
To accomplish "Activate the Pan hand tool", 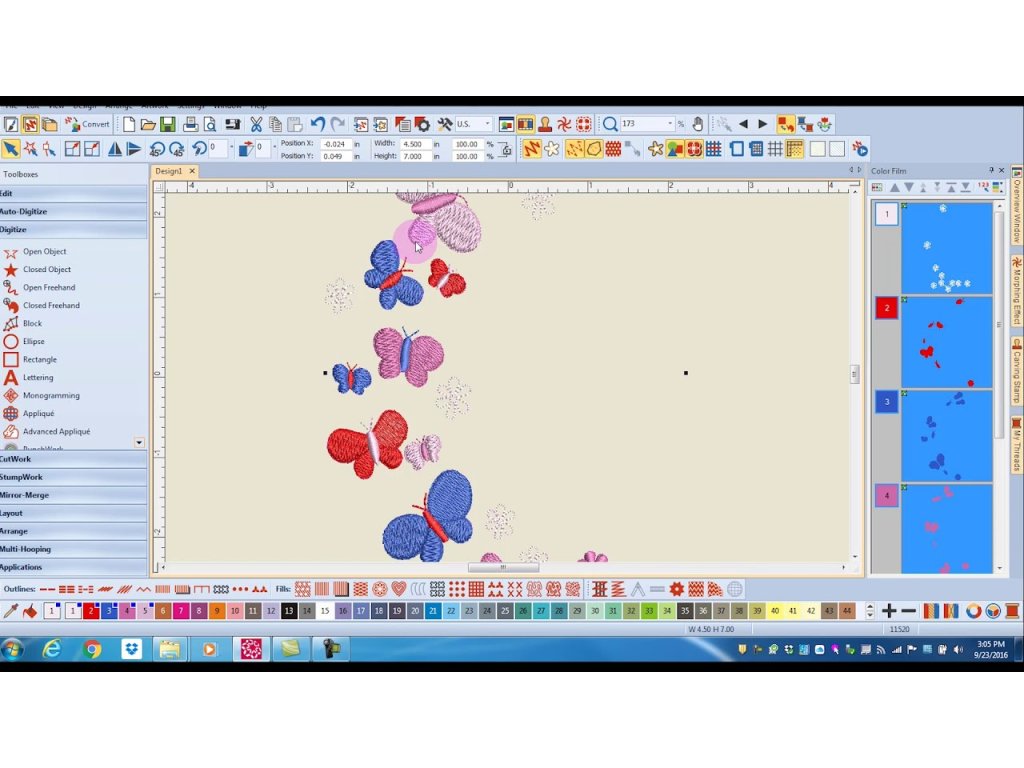I will 697,124.
